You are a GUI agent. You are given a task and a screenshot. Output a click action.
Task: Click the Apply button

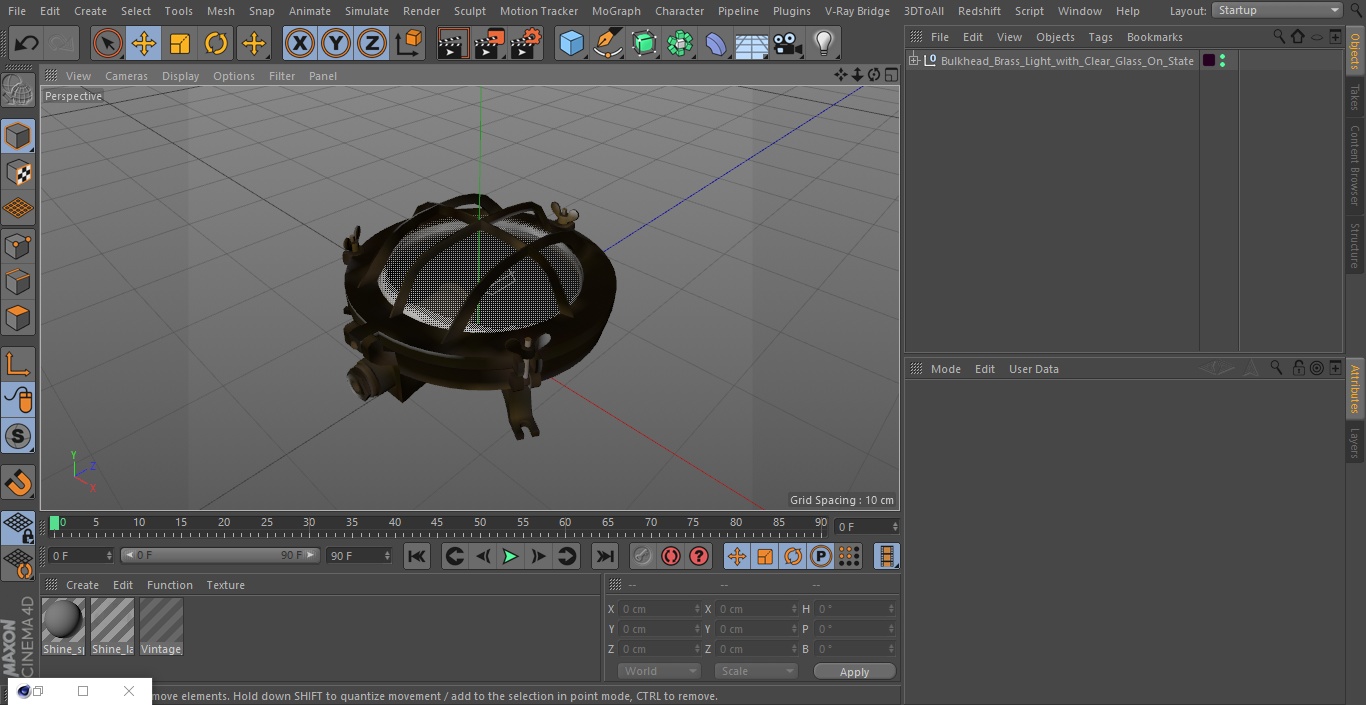(x=854, y=672)
